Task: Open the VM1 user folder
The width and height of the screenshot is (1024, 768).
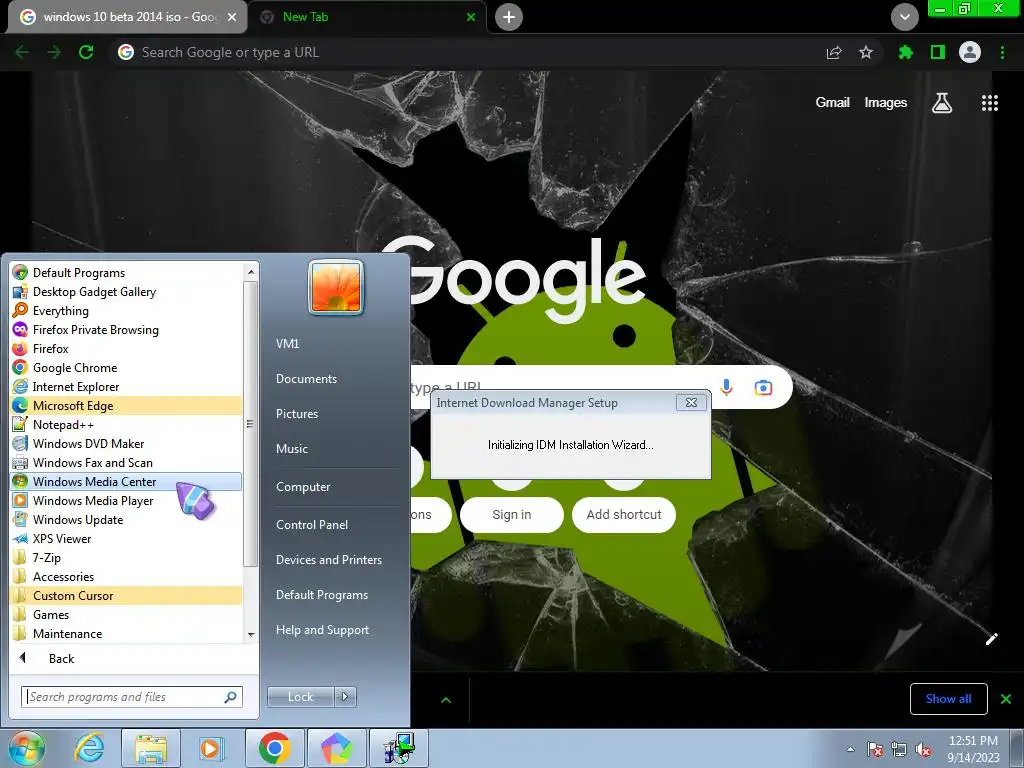Action: click(287, 344)
